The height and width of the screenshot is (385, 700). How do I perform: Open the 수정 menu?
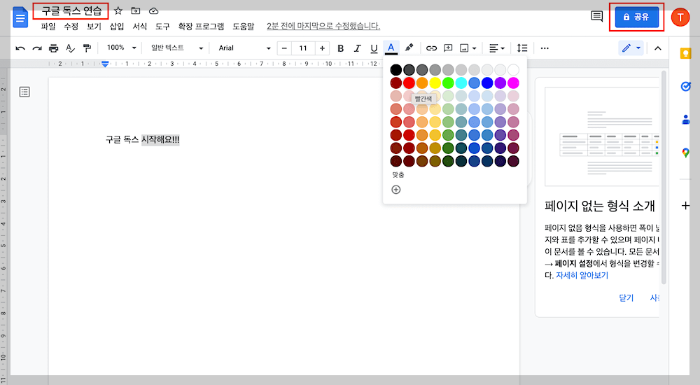[x=71, y=26]
